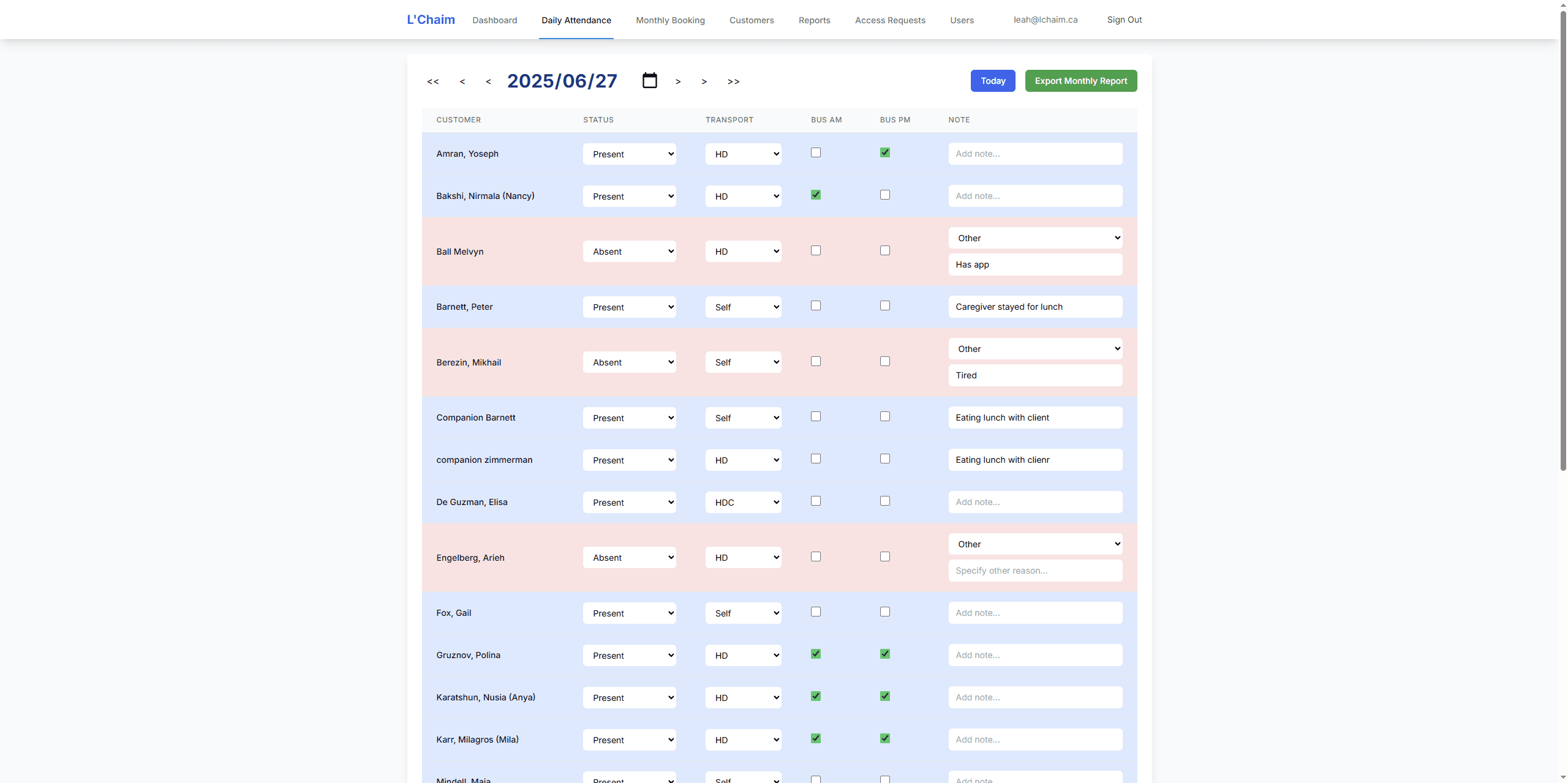This screenshot has width=1568, height=783.
Task: Click the > arrow right after the calendar icon
Action: 678,81
